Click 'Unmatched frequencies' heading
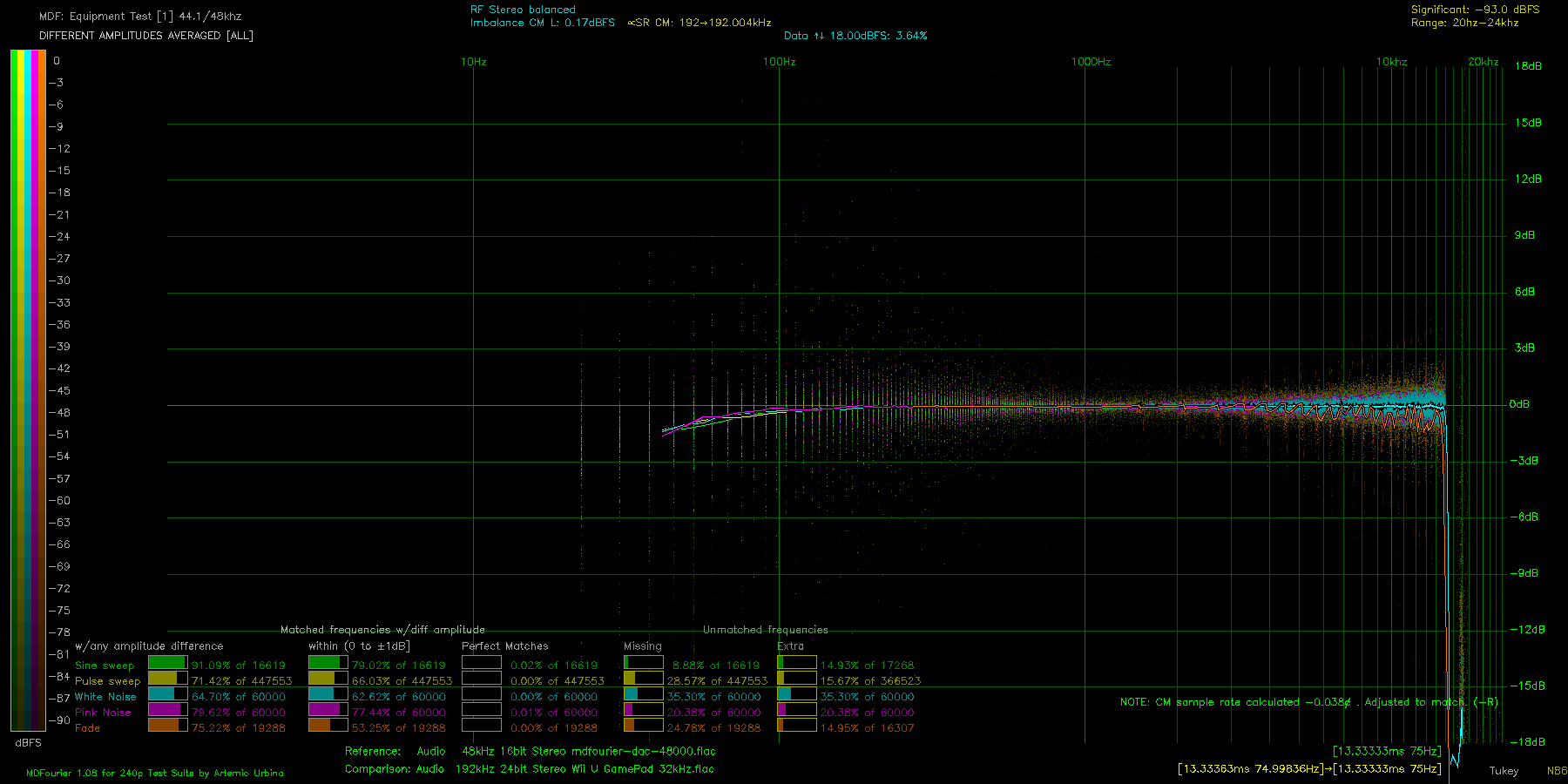1568x784 pixels. click(766, 630)
